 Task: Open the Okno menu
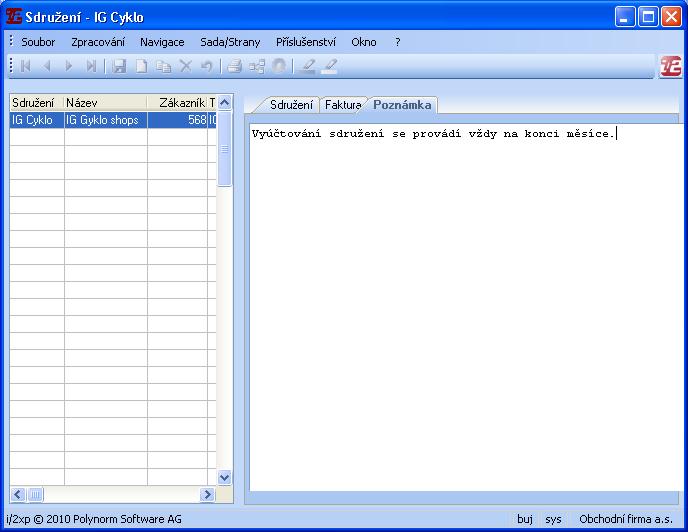click(364, 42)
